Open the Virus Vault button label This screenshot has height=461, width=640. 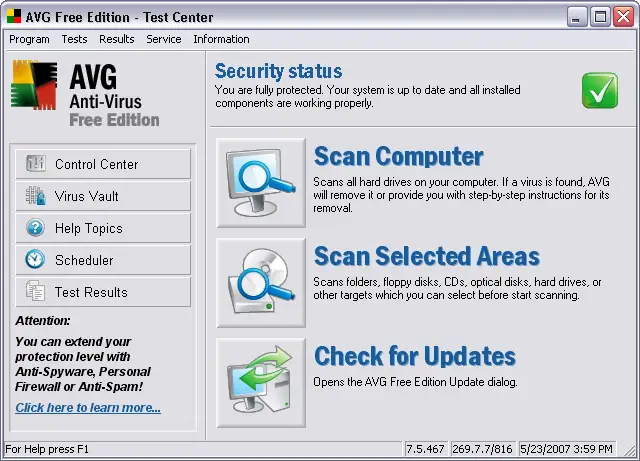(x=87, y=196)
